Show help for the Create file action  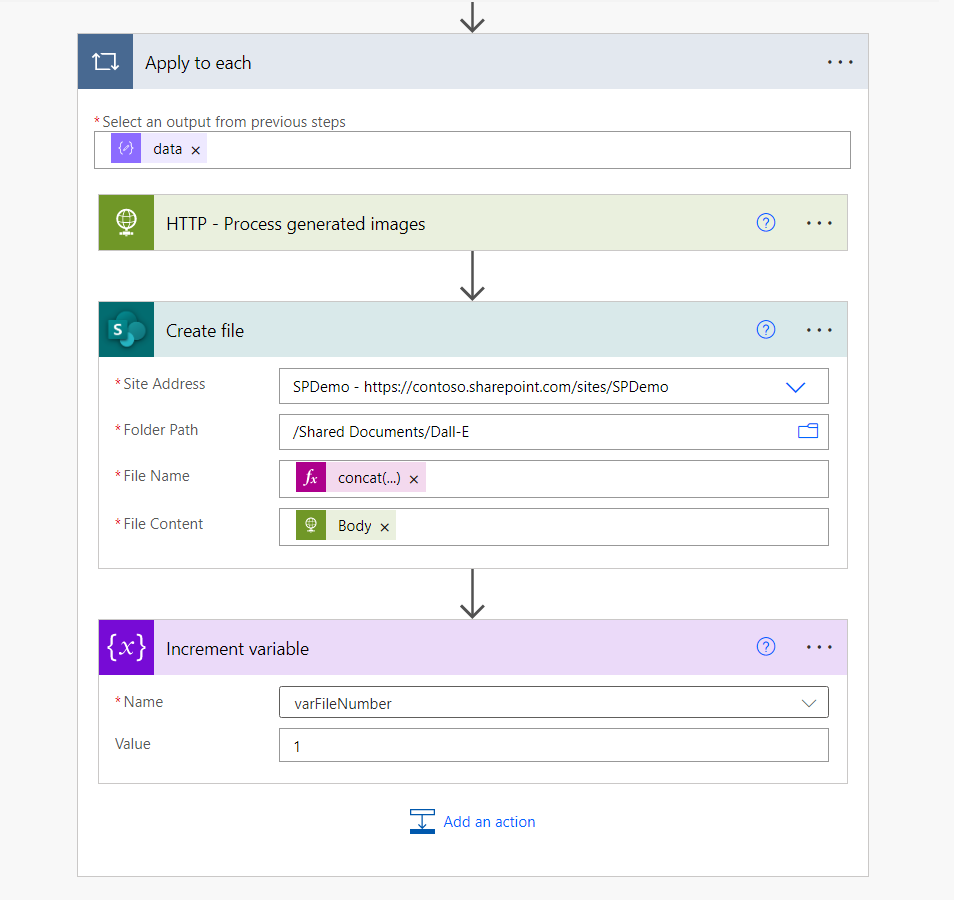click(766, 330)
